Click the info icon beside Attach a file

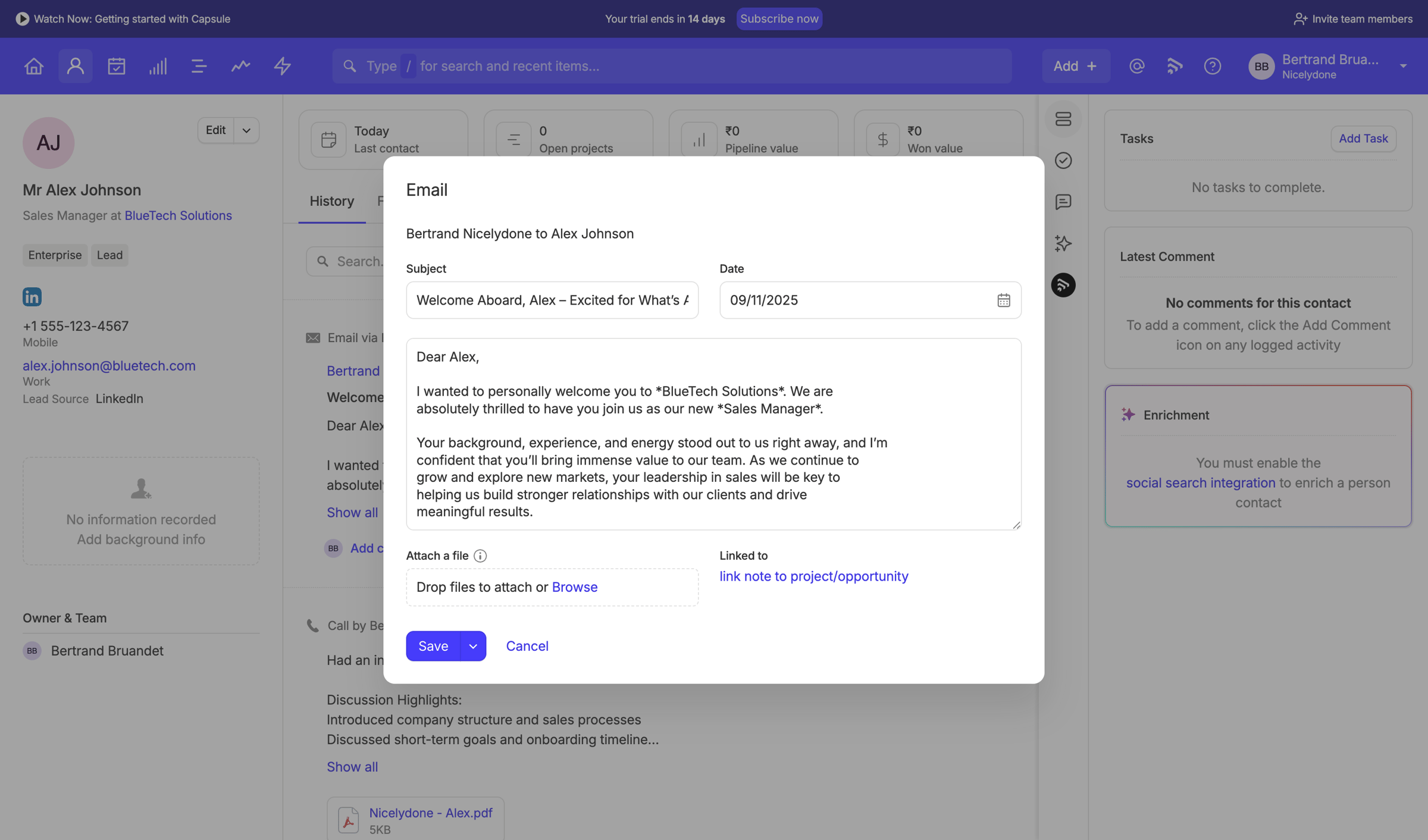(x=480, y=556)
